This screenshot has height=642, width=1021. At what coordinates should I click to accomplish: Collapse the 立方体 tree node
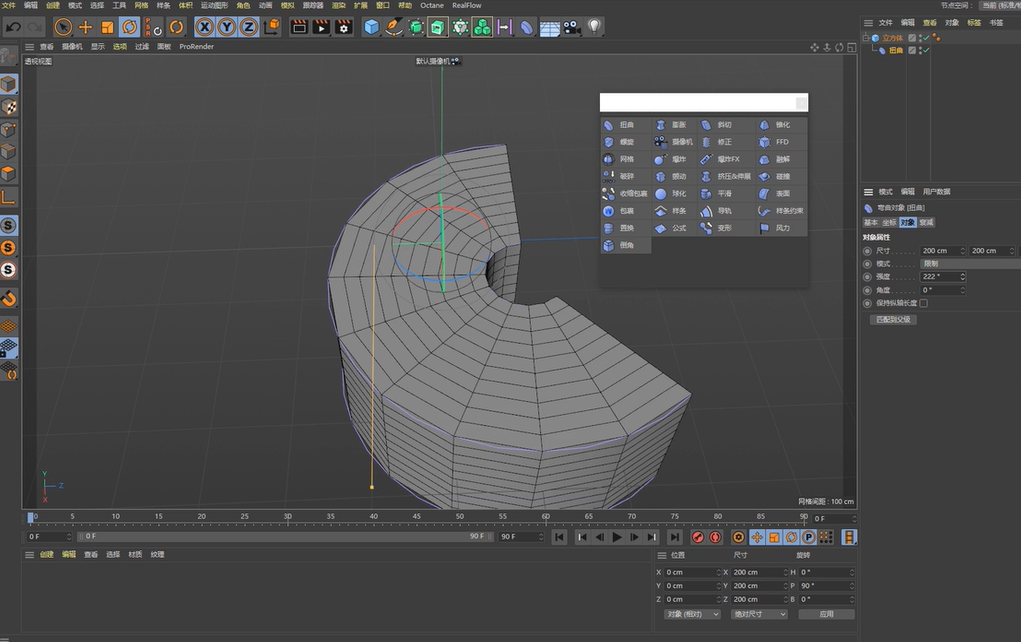(x=866, y=38)
